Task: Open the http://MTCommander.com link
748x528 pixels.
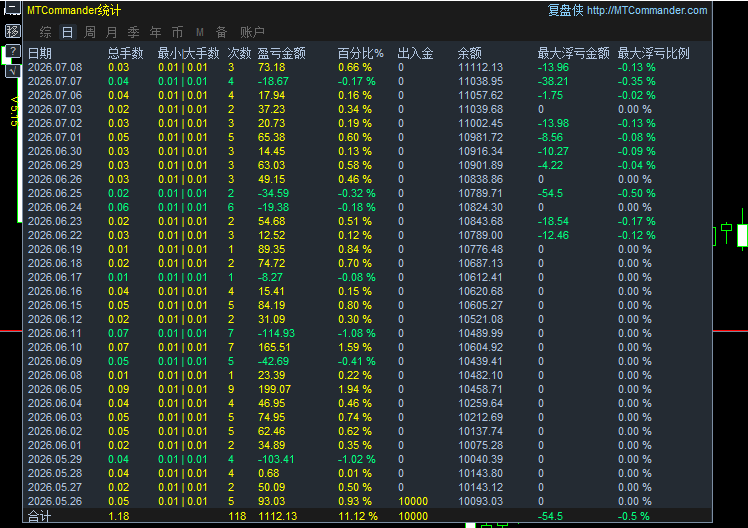Action: (x=647, y=10)
